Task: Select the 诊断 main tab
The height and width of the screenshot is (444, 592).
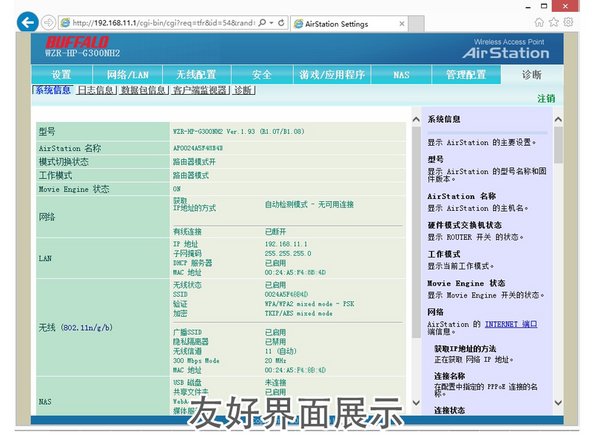Action: 532,74
